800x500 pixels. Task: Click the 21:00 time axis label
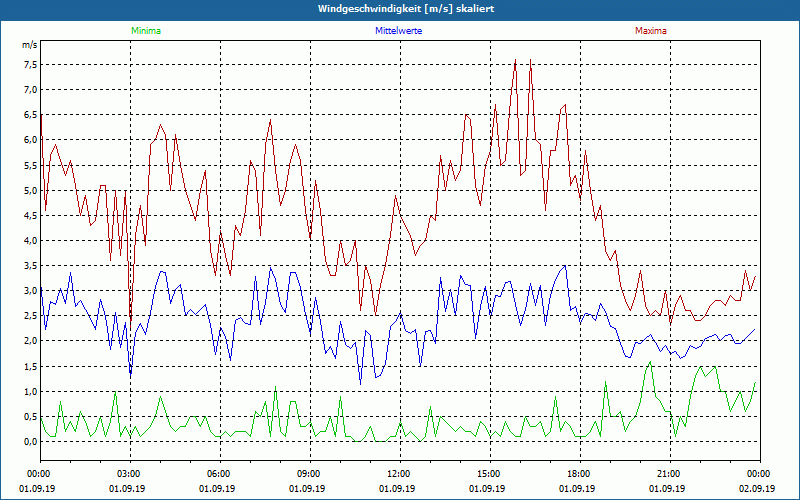point(670,474)
